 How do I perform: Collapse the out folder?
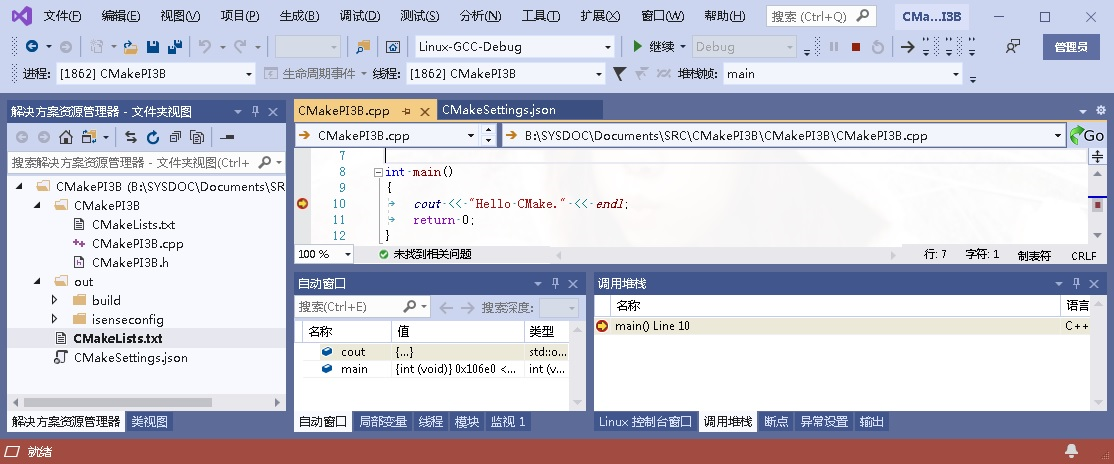(x=37, y=281)
